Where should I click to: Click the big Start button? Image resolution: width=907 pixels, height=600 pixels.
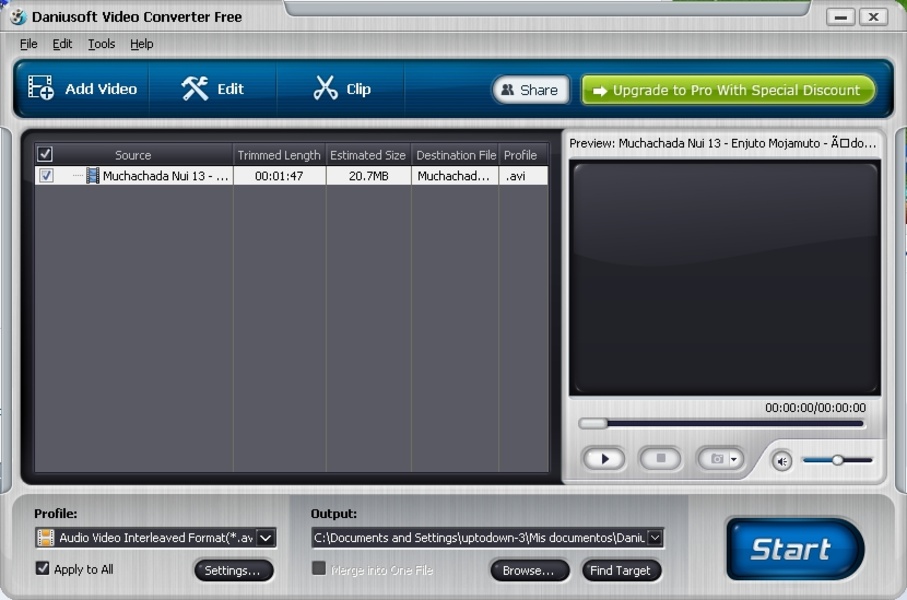pyautogui.click(x=793, y=549)
